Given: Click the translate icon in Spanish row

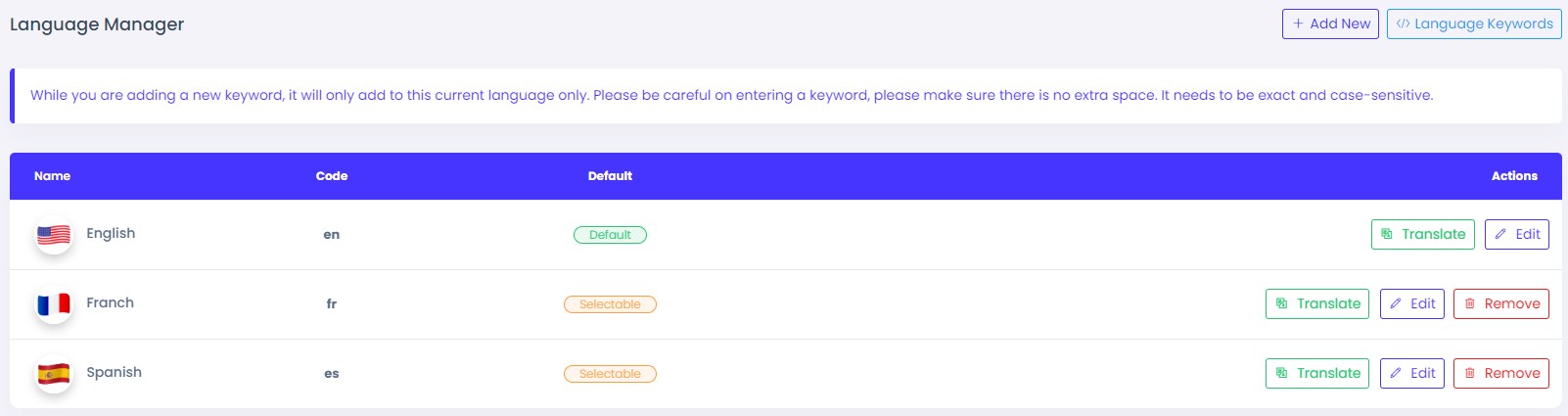Looking at the screenshot, I should click(x=1281, y=374).
